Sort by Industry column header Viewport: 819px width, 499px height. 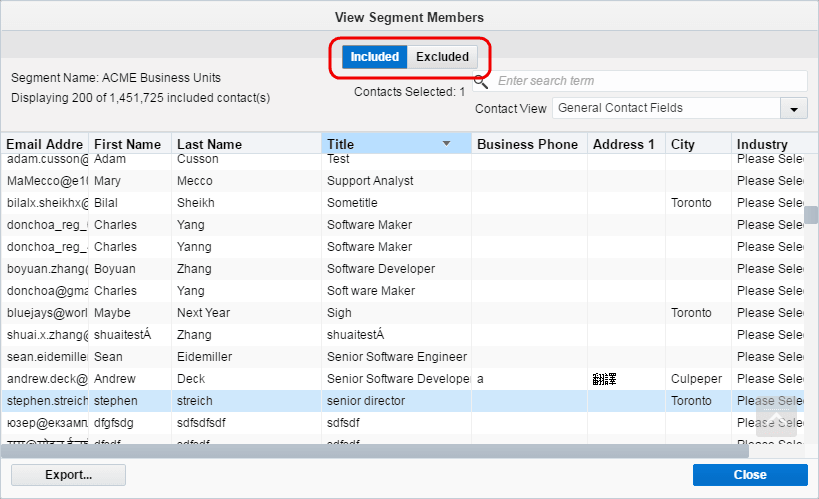pyautogui.click(x=767, y=144)
